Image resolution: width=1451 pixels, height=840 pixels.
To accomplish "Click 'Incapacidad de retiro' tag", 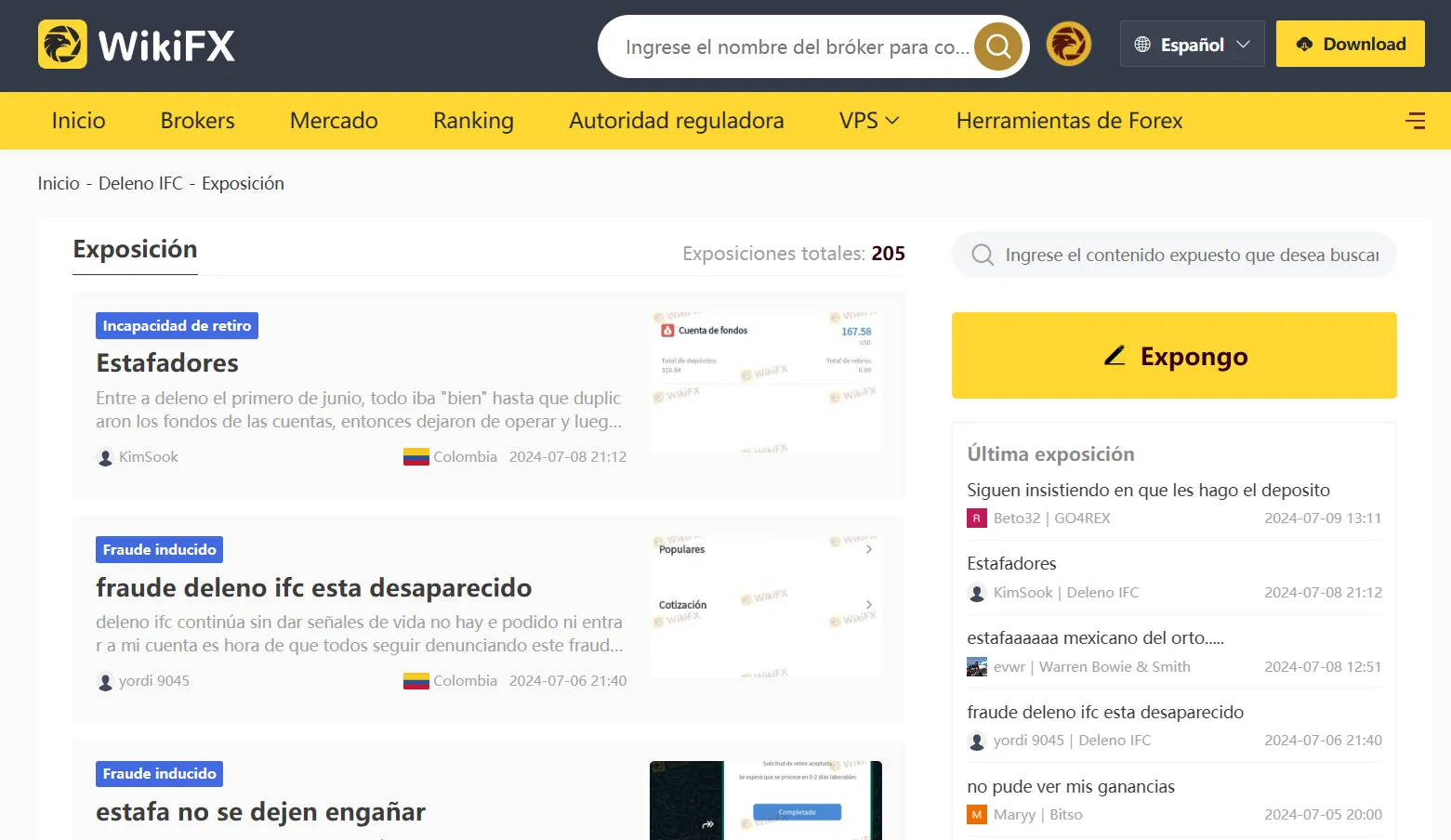I will tap(177, 326).
